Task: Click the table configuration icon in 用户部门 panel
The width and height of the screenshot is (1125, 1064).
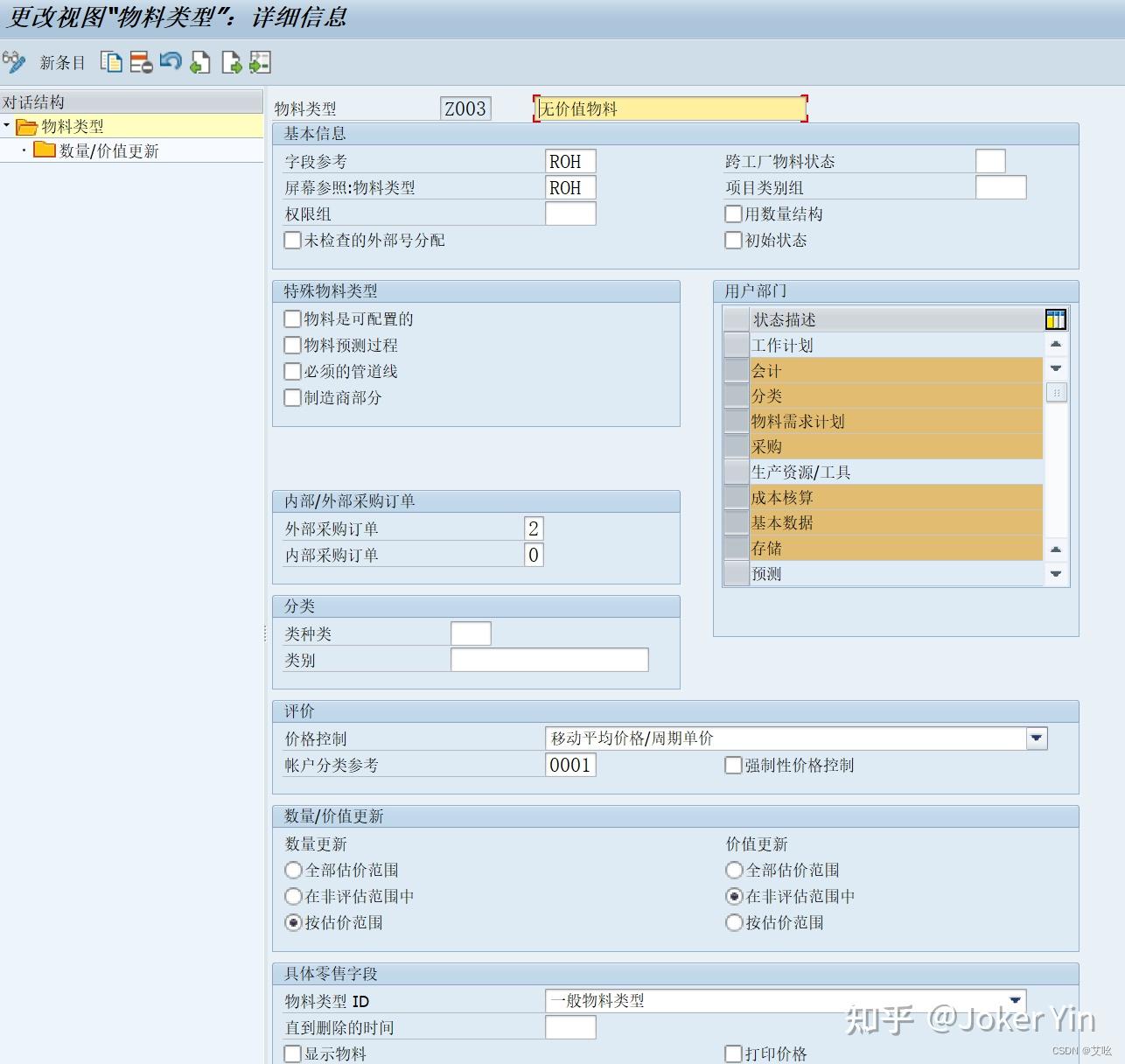Action: [x=1056, y=319]
